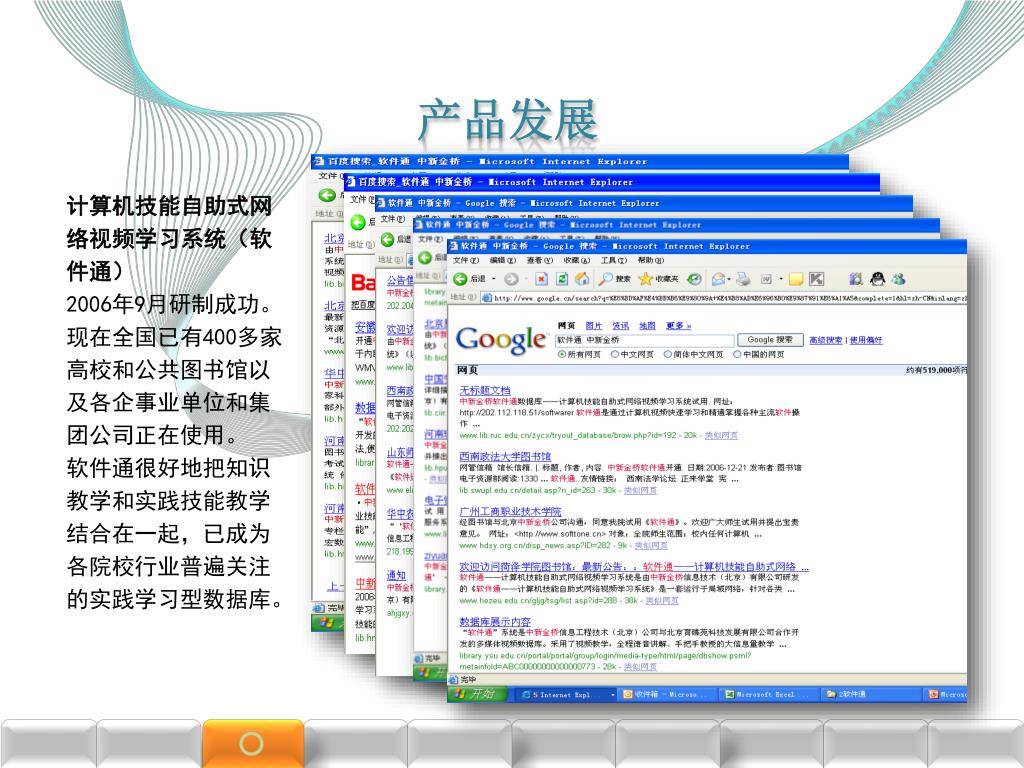Viewport: 1024px width, 768px height.
Task: Click the third window's Google 搜索 title bar
Action: pyautogui.click(x=644, y=203)
